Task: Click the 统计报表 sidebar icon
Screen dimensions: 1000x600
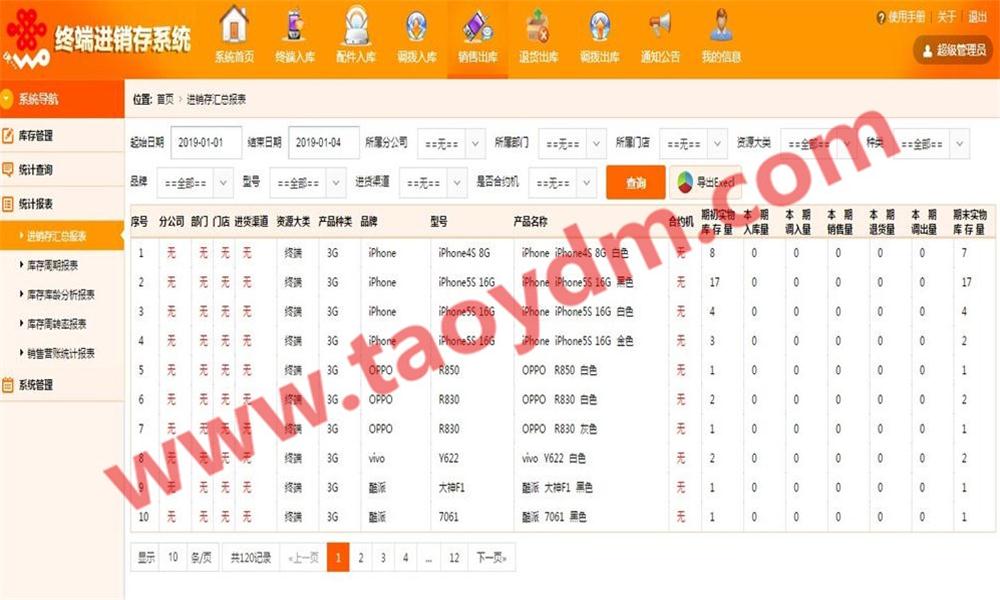Action: [x=8, y=204]
